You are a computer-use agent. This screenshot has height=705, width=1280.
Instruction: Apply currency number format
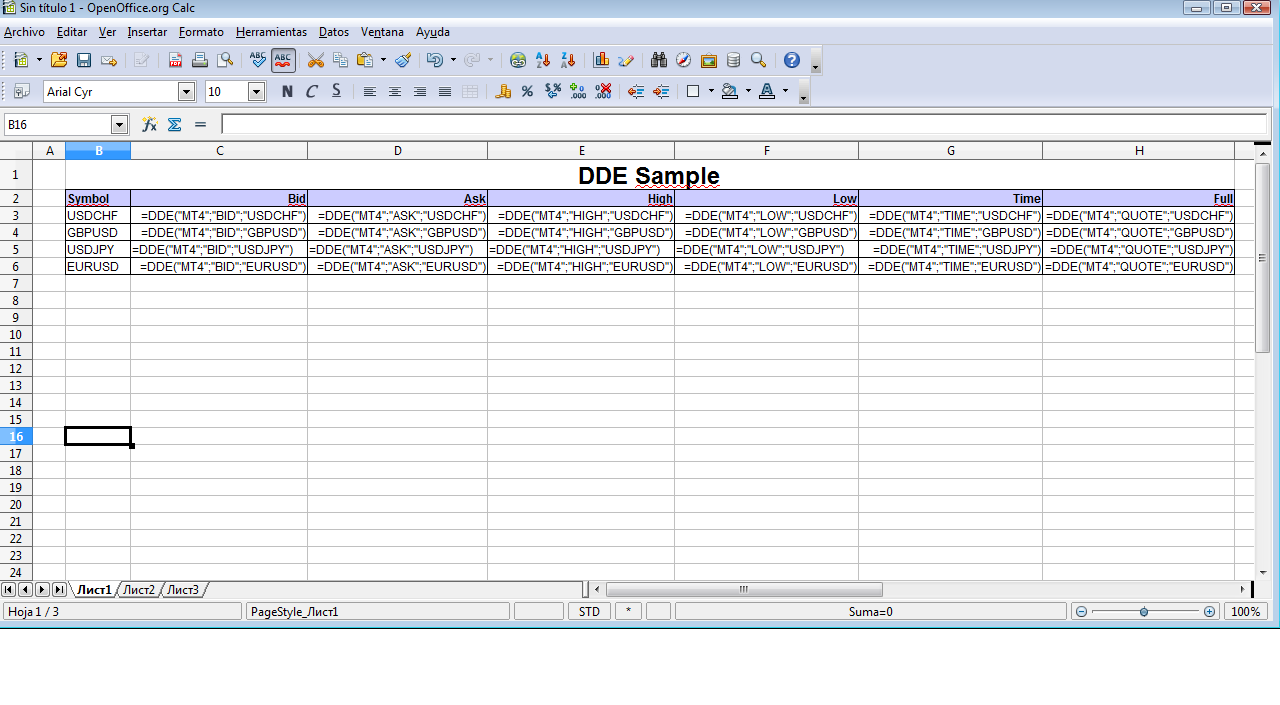point(503,92)
